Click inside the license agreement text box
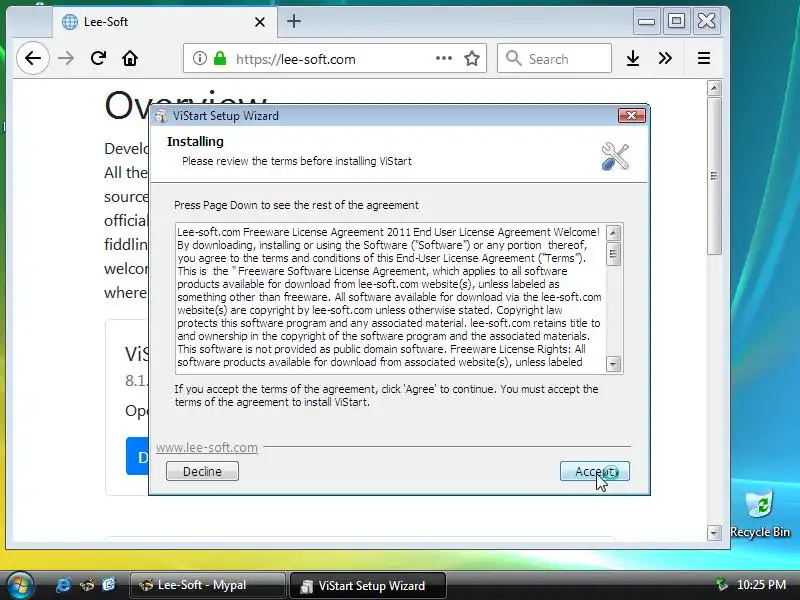Screen dimensions: 800x600 pyautogui.click(x=390, y=297)
